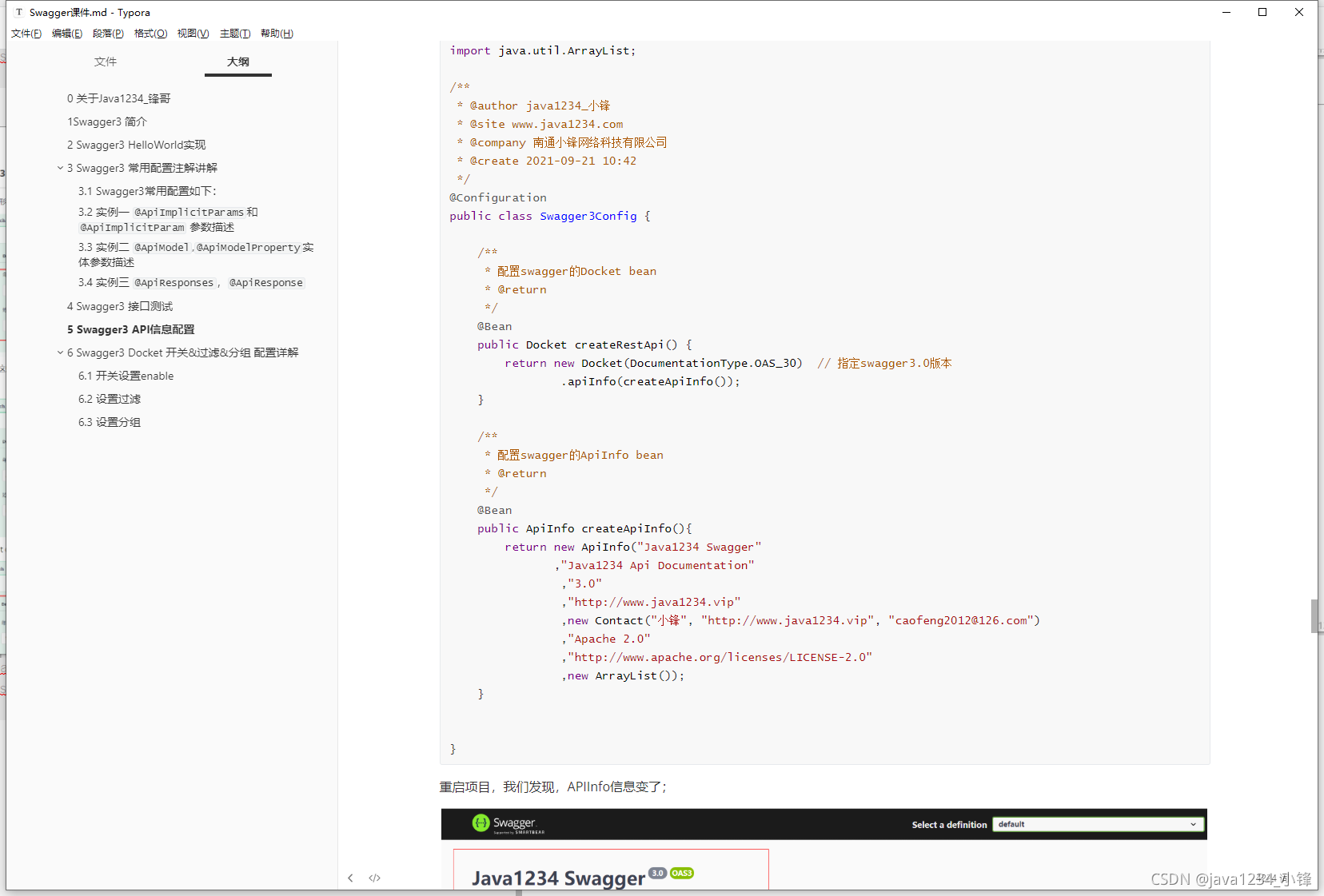Go to '6.2 设置过滤' outline item
The height and width of the screenshot is (896, 1324).
(x=110, y=399)
